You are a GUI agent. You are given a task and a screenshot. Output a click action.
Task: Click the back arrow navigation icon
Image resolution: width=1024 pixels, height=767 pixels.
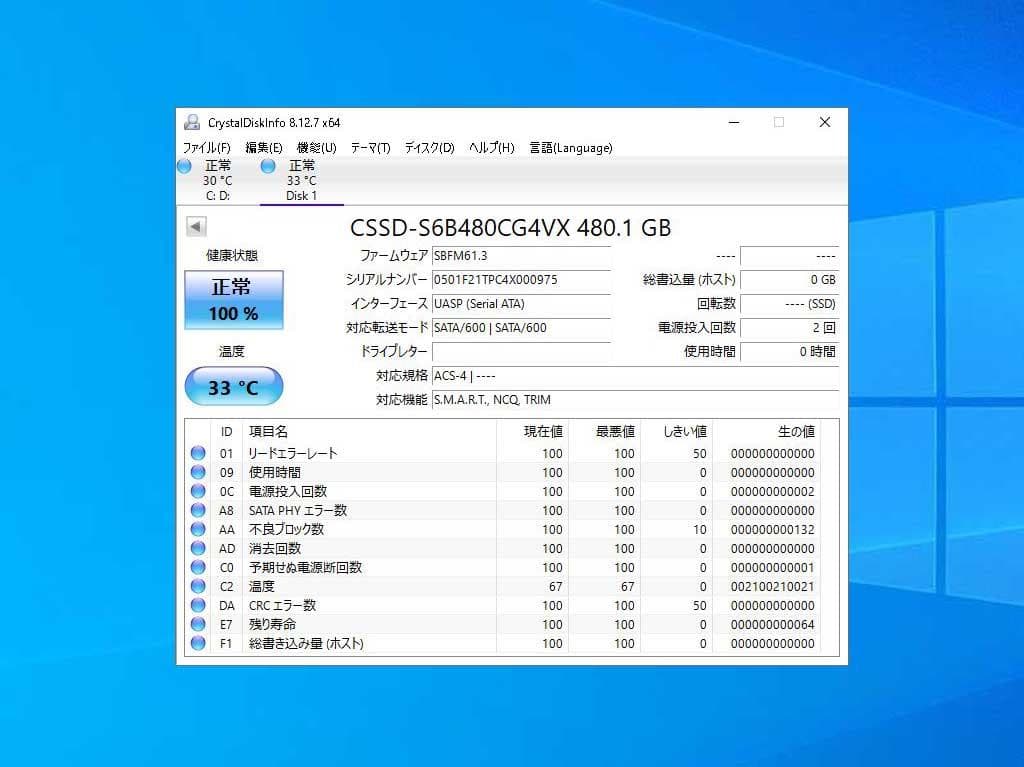[195, 226]
